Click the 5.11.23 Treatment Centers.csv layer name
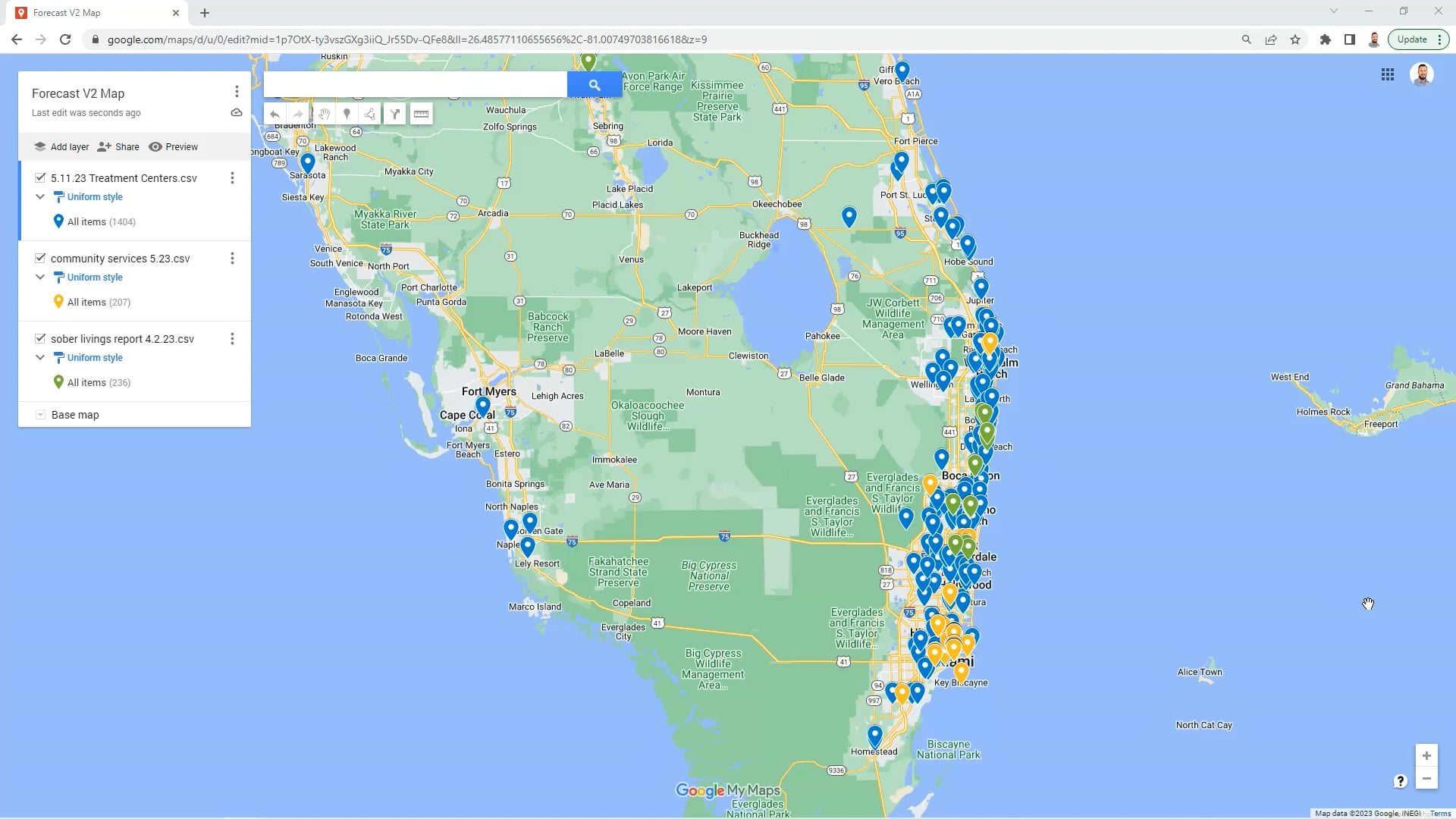Viewport: 1456px width, 819px height. (124, 178)
